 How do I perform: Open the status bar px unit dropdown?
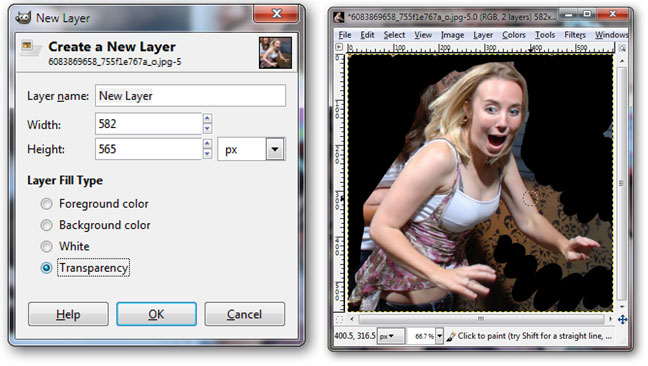tap(390, 336)
